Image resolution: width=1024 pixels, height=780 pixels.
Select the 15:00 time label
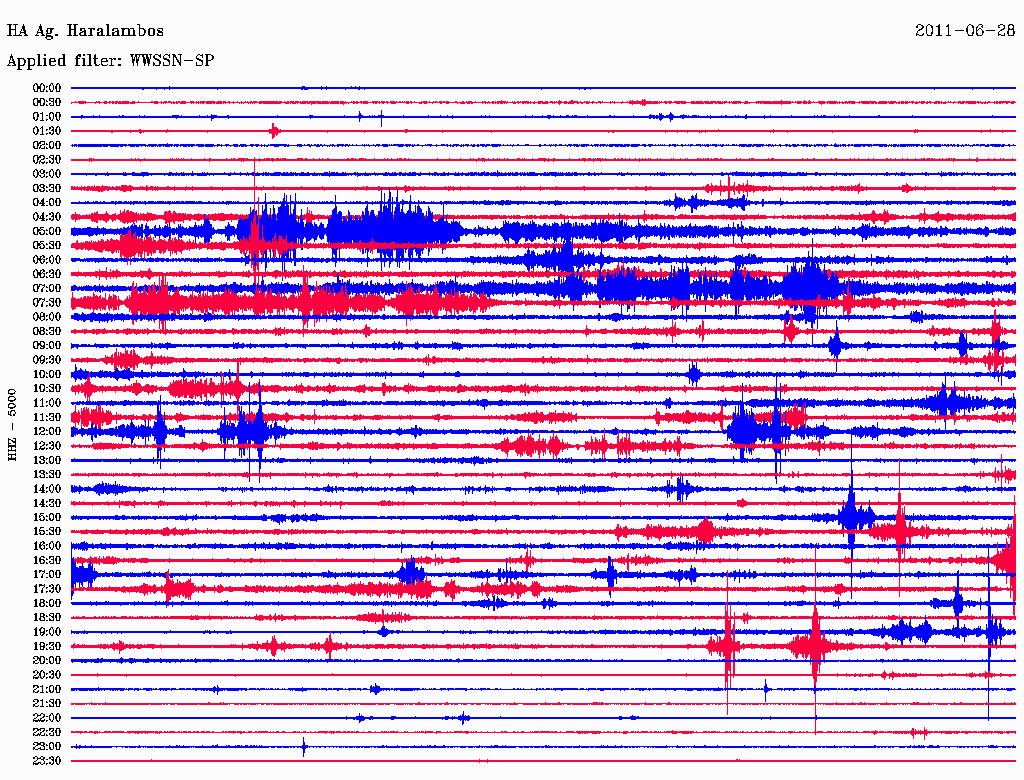(47, 518)
